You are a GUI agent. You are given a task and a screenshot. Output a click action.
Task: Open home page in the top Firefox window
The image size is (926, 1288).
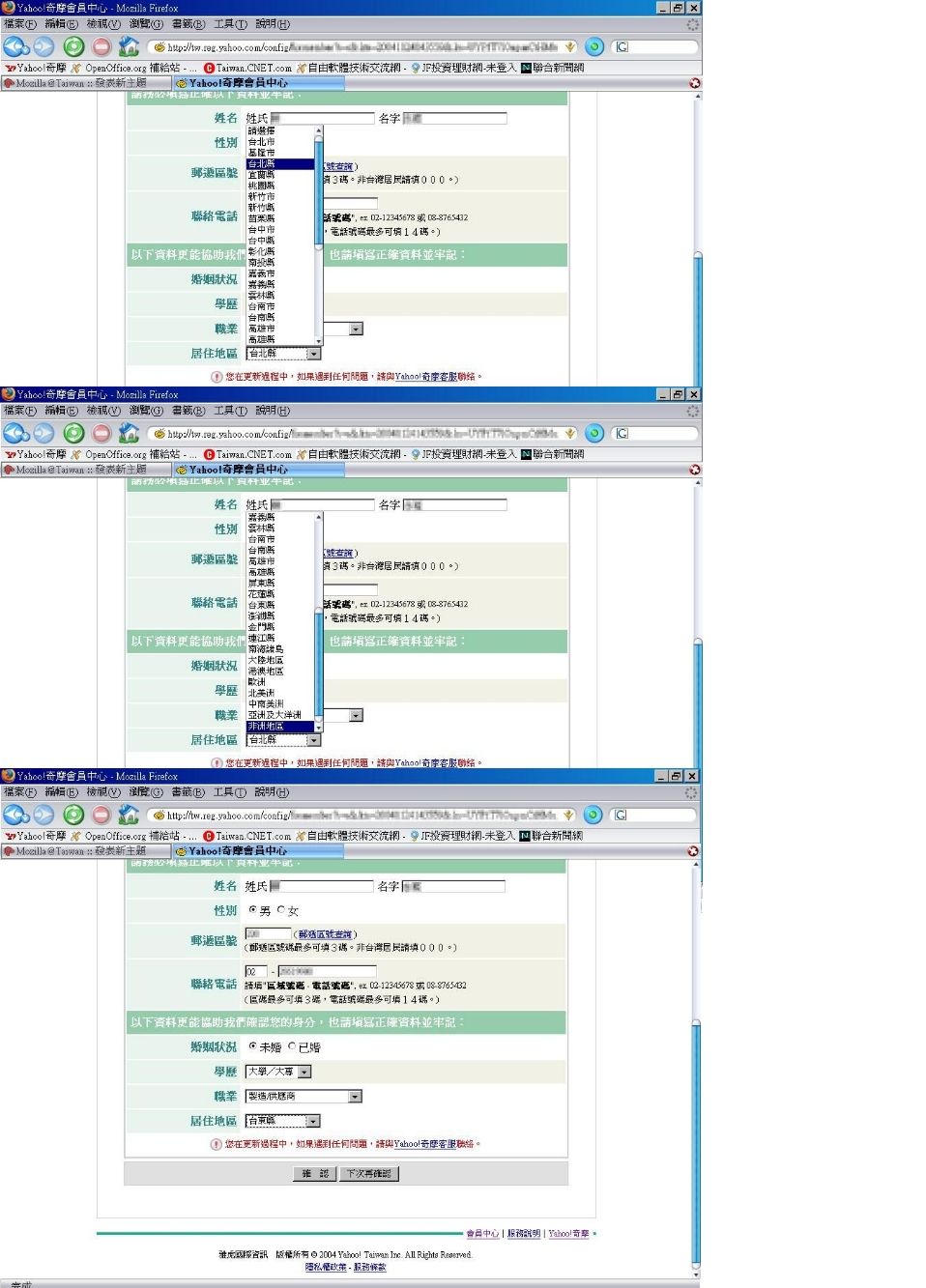(x=129, y=46)
